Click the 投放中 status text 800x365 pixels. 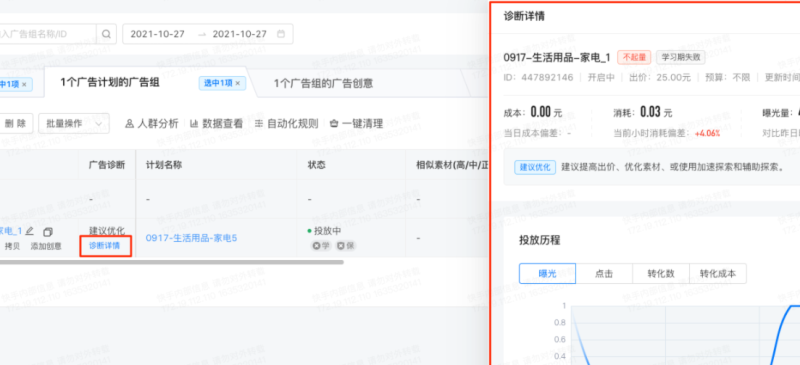click(327, 231)
